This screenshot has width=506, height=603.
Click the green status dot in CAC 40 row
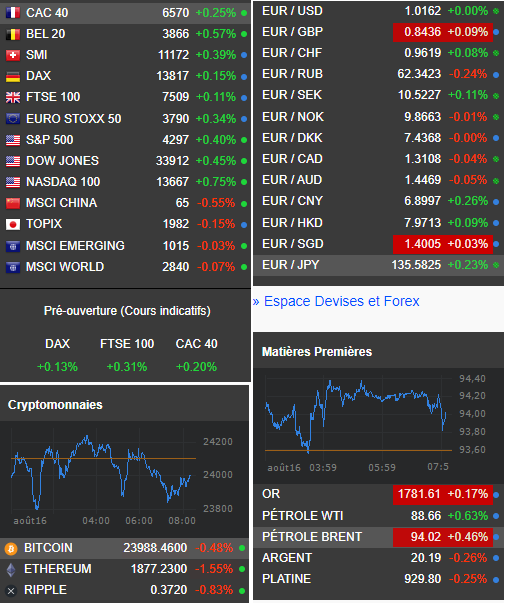(244, 13)
